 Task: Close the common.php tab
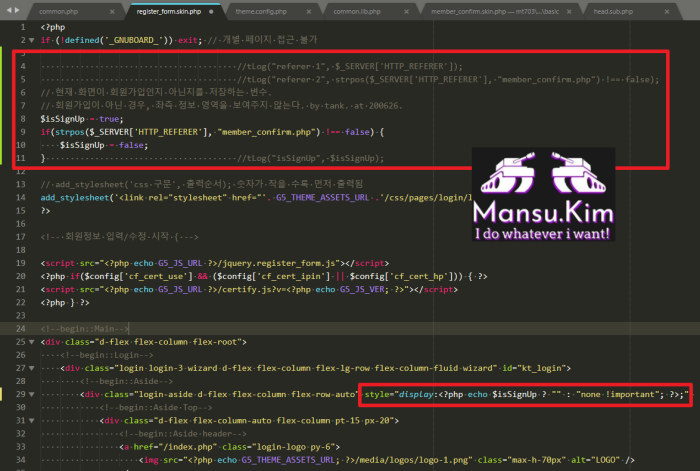tap(112, 12)
